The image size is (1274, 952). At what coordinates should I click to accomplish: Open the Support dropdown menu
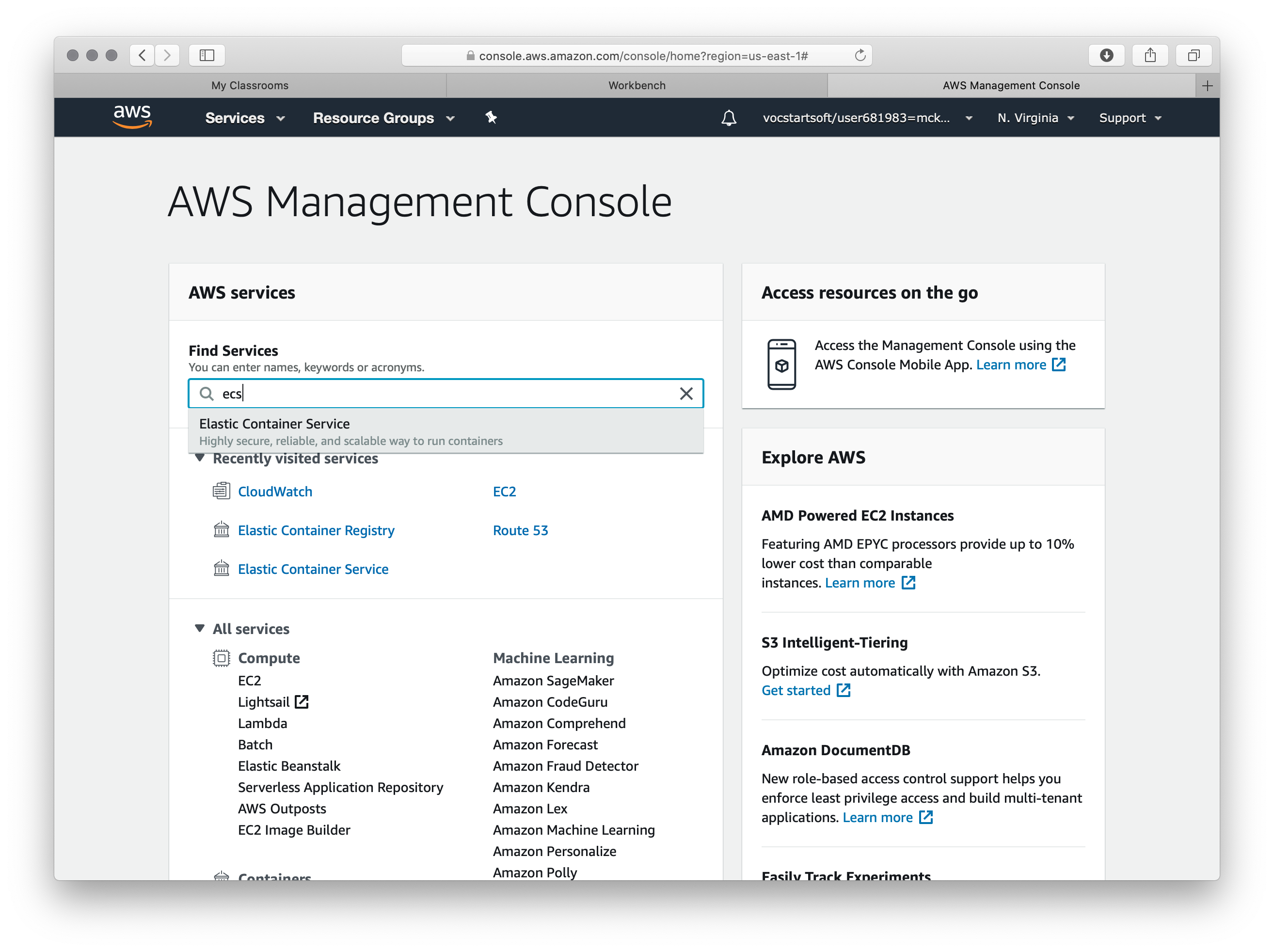click(1130, 118)
